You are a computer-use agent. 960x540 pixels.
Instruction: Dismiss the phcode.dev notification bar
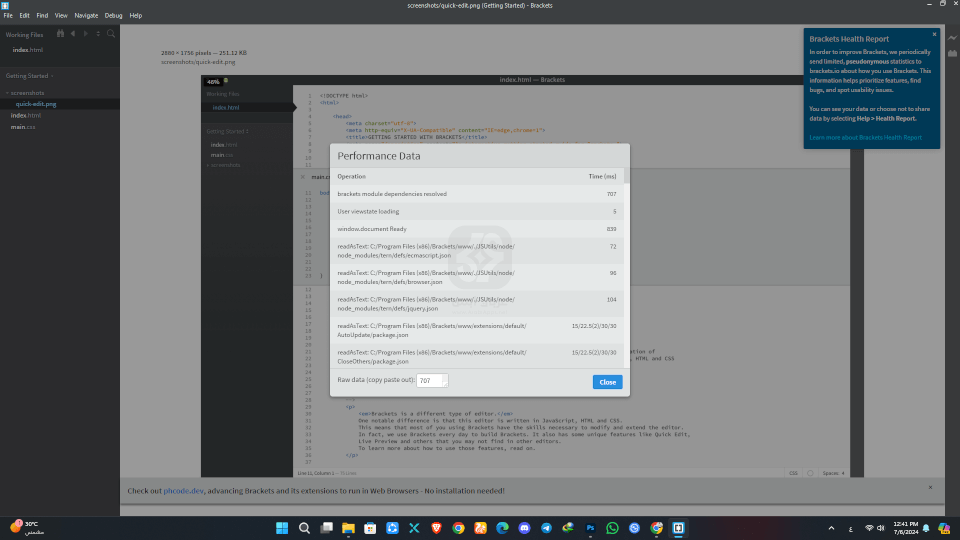click(929, 487)
